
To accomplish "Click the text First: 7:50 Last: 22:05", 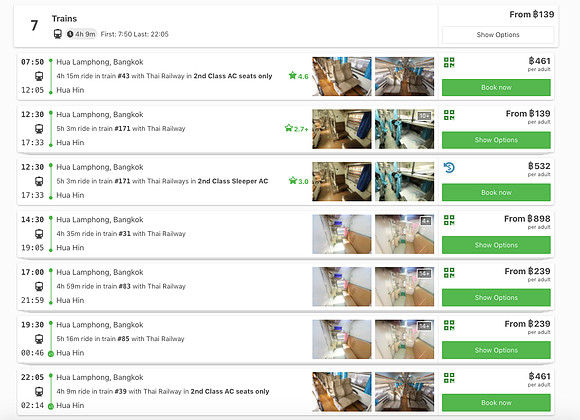I will (135, 34).
